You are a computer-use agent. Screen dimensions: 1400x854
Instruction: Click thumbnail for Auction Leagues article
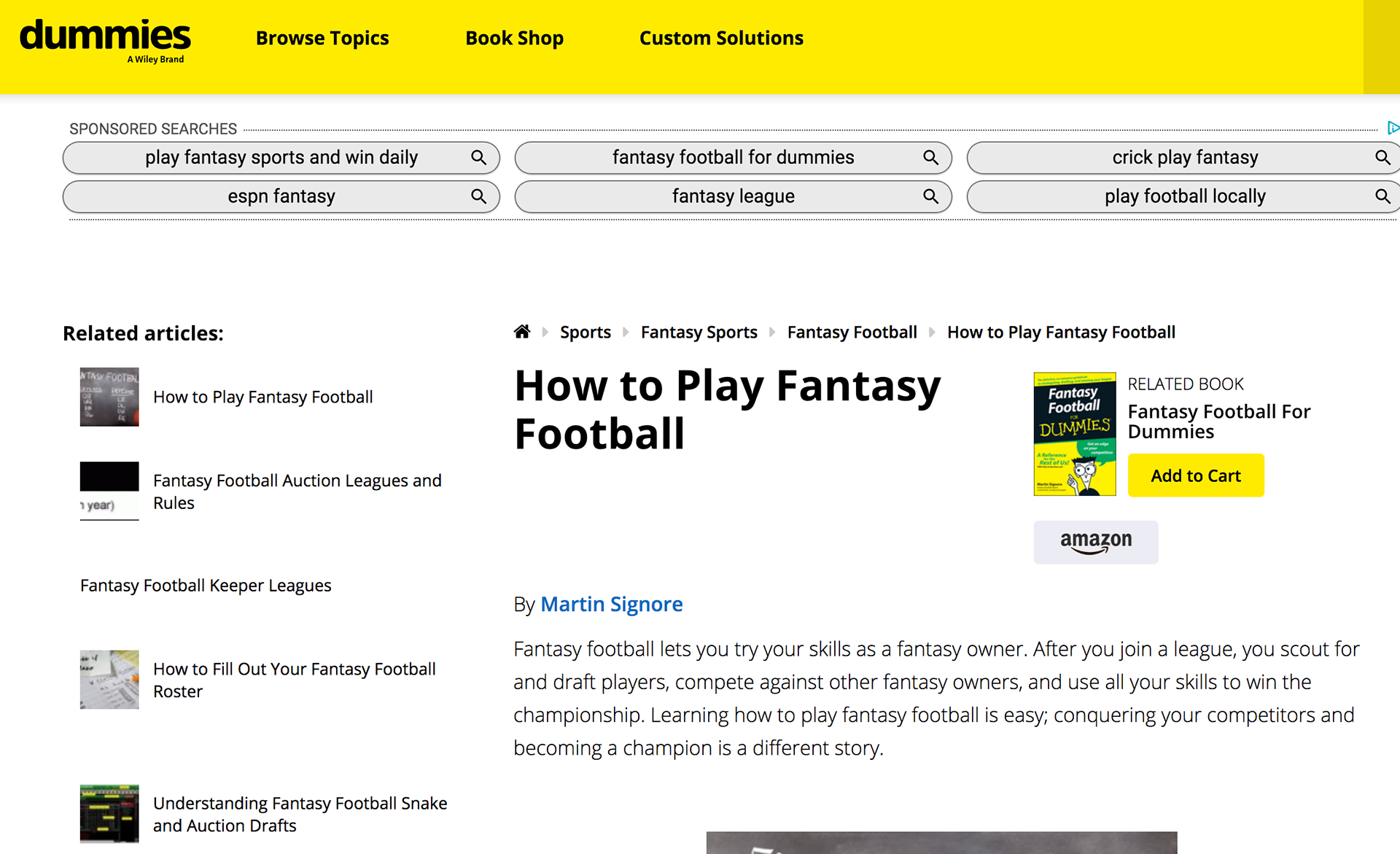(x=109, y=491)
